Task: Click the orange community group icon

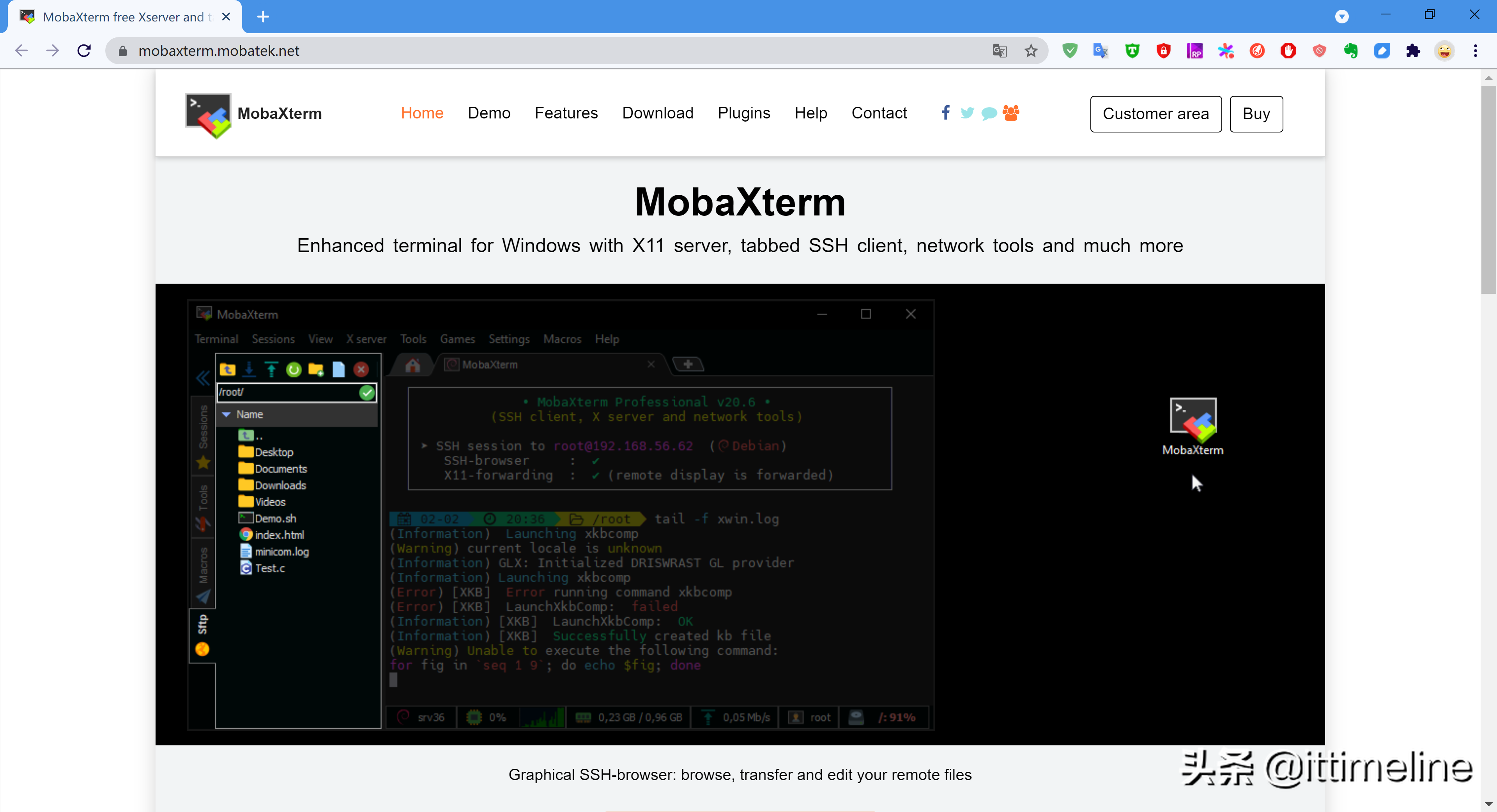Action: pos(1010,113)
